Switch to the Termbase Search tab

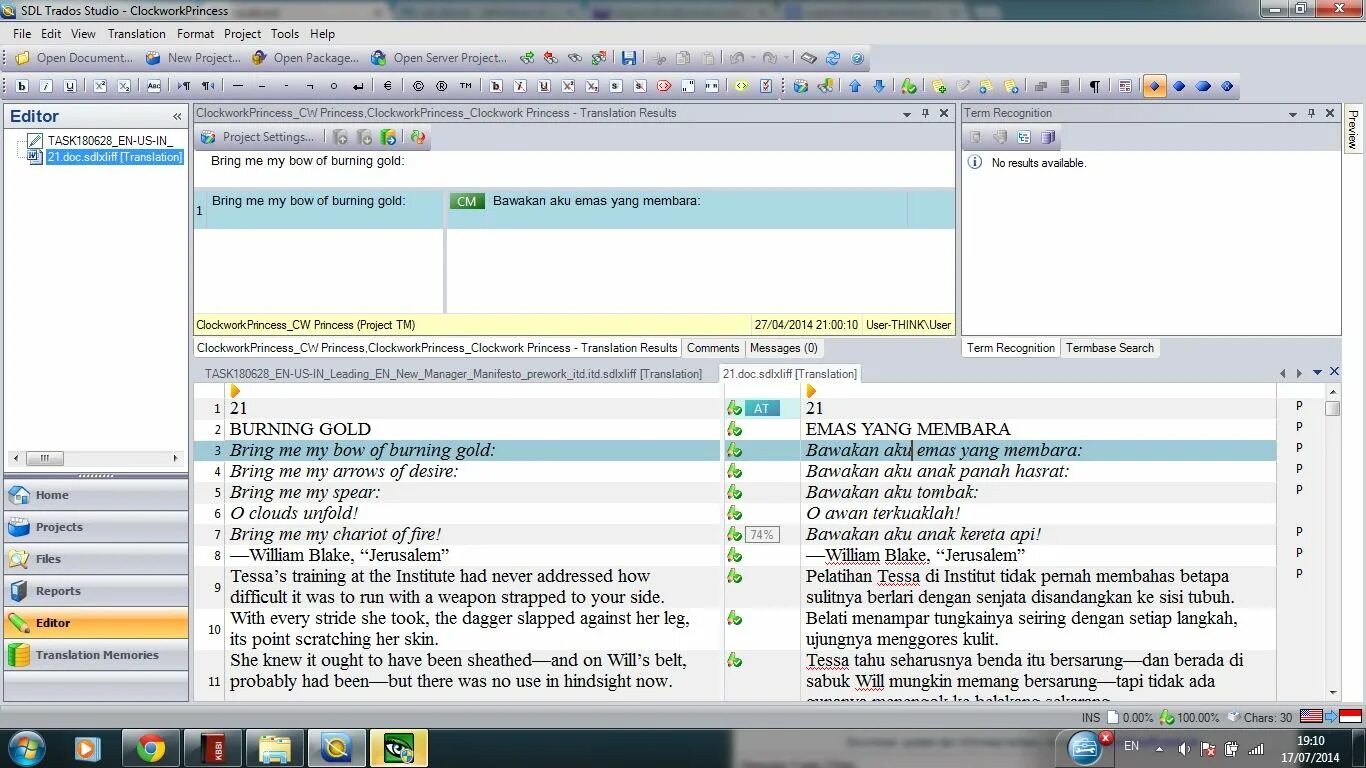(x=1109, y=348)
